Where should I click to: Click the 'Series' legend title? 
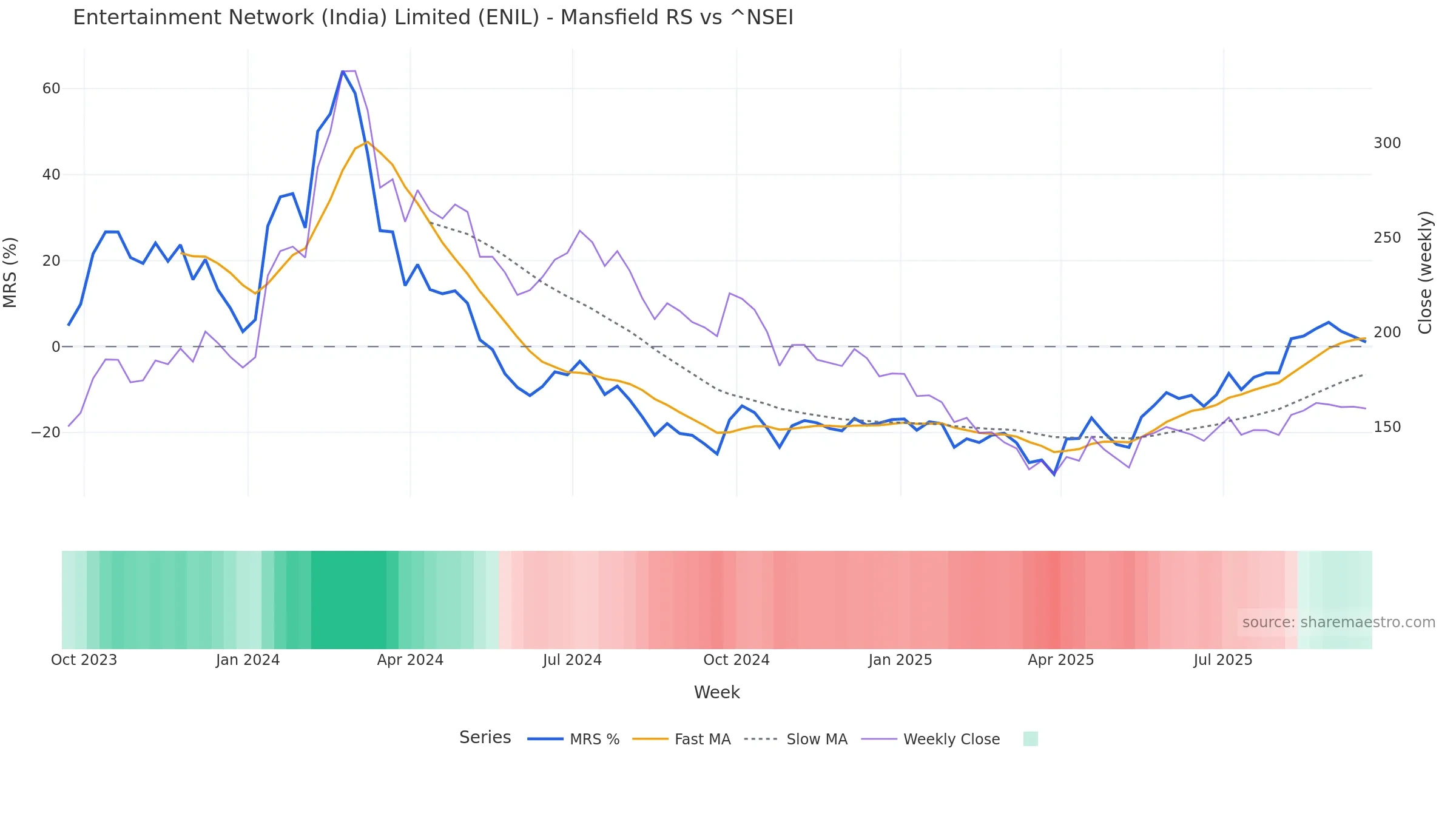(x=485, y=738)
